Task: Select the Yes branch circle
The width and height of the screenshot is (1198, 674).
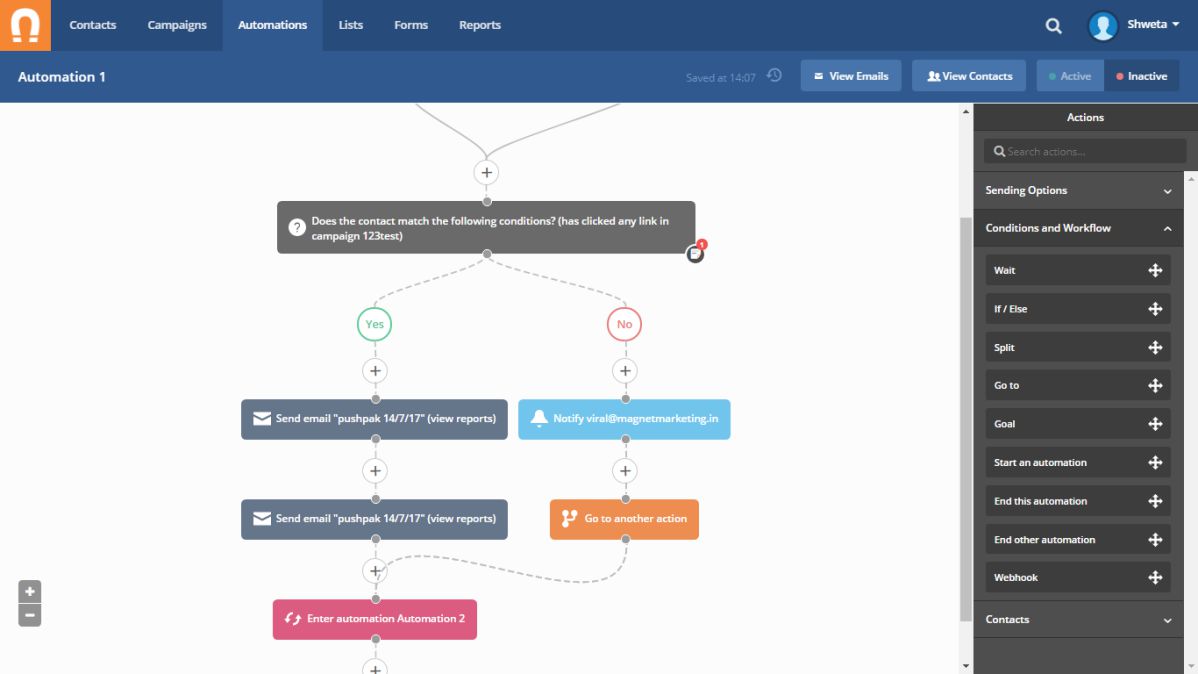Action: 374,324
